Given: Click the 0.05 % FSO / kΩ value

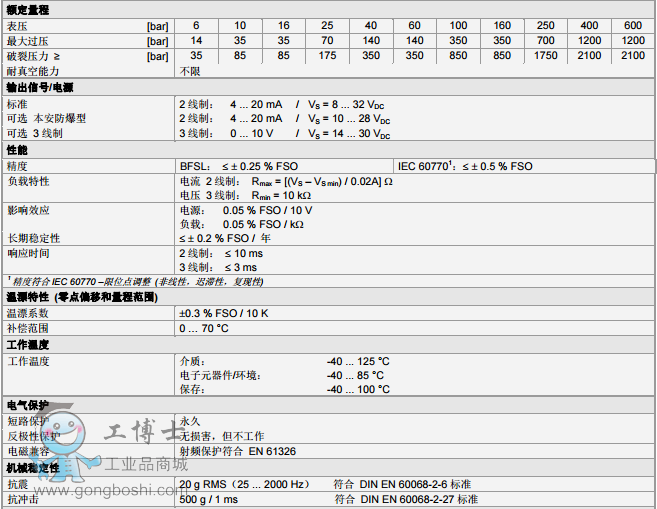Looking at the screenshot, I should (x=263, y=225).
